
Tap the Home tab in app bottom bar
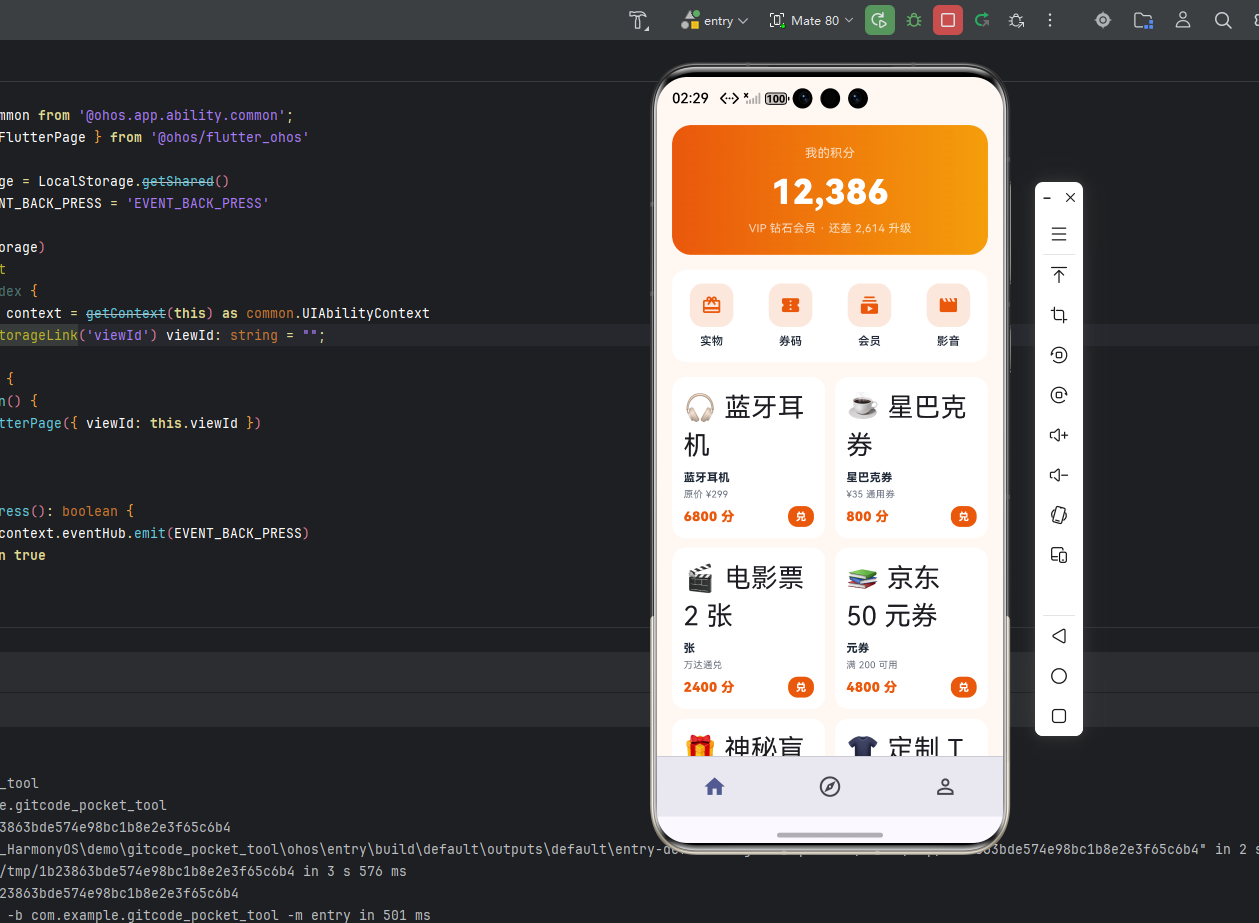pyautogui.click(x=714, y=787)
